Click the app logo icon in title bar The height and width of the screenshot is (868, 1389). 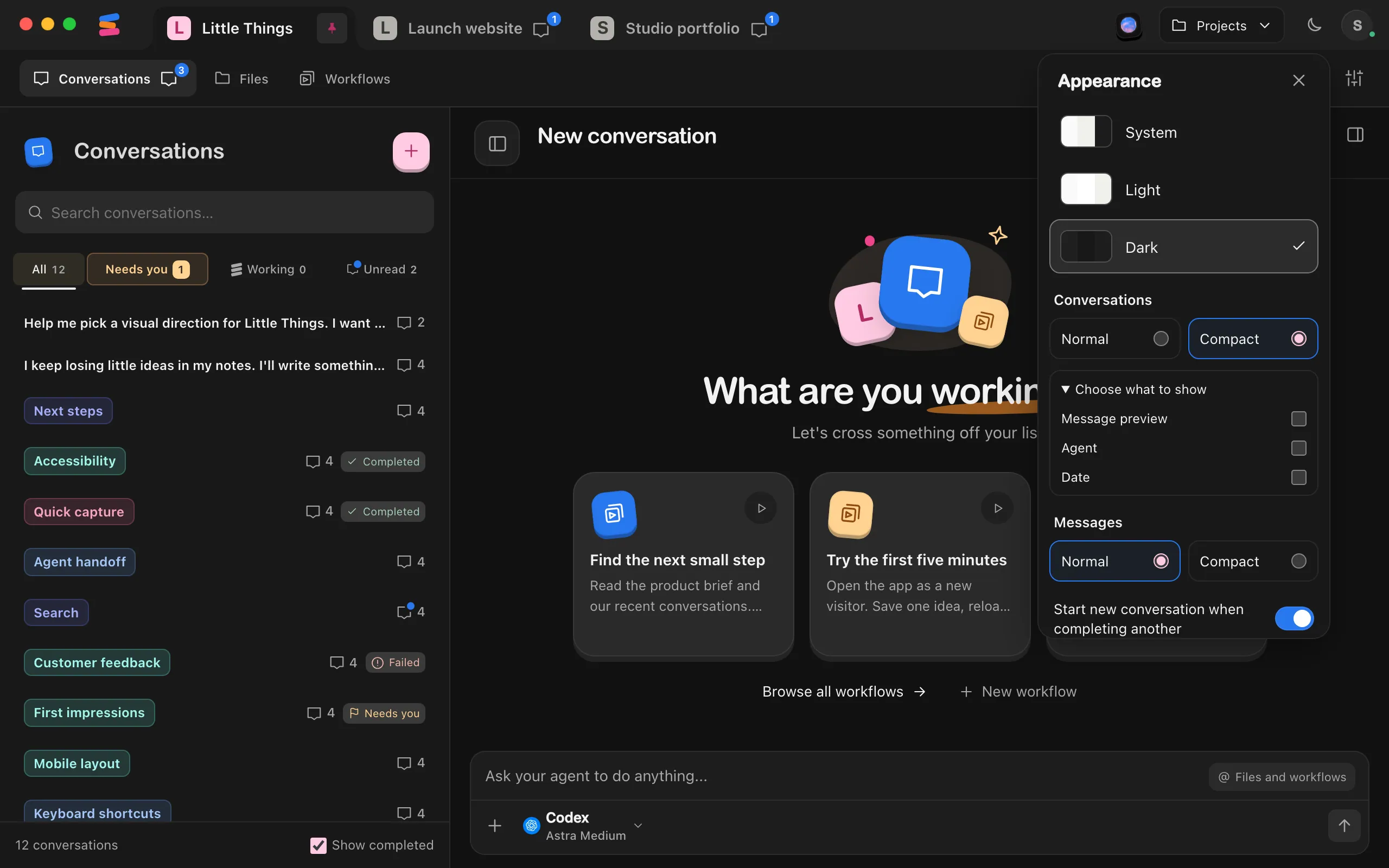(109, 25)
